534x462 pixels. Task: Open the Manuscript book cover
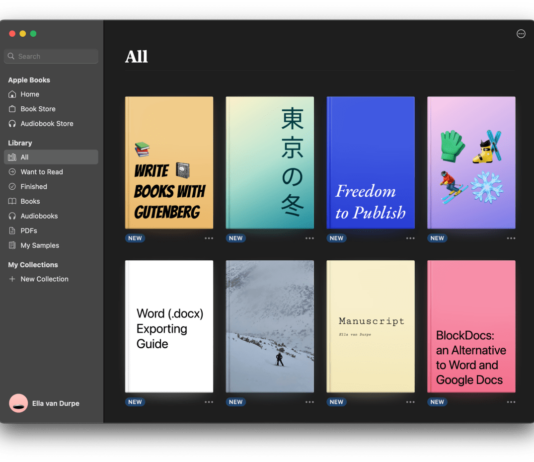point(371,326)
